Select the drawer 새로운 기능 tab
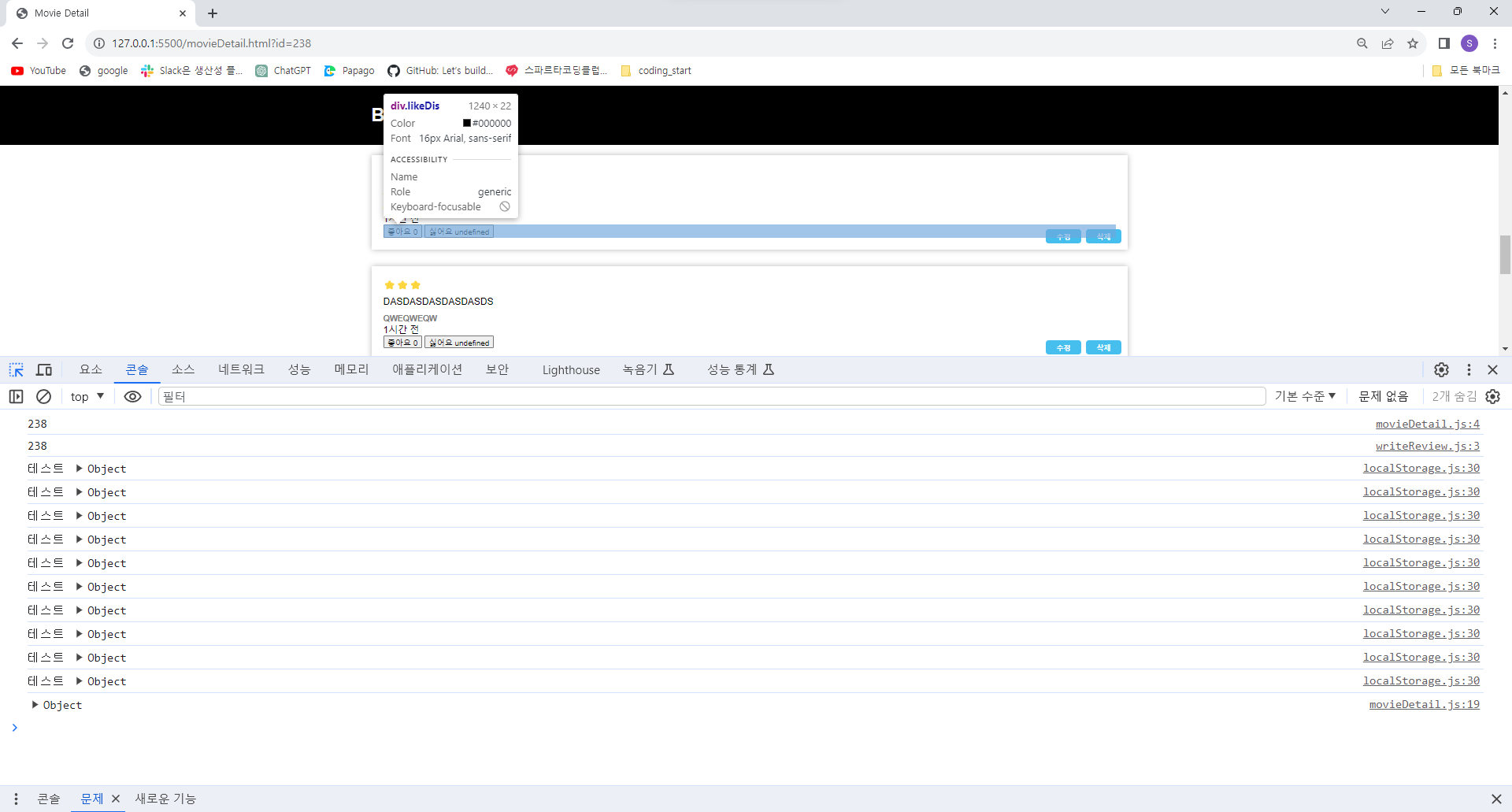This screenshot has height=812, width=1512. click(x=165, y=799)
